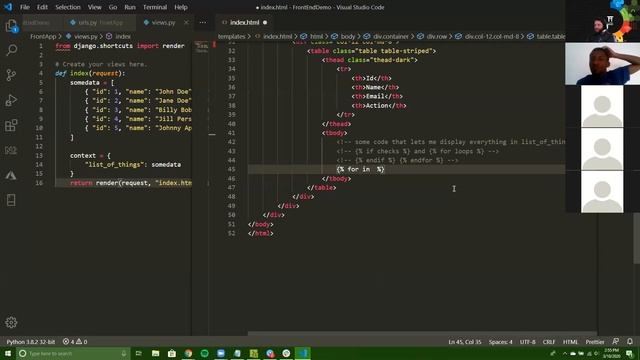Click errors and warnings count in status bar
The width and height of the screenshot is (640, 360).
tap(75, 342)
